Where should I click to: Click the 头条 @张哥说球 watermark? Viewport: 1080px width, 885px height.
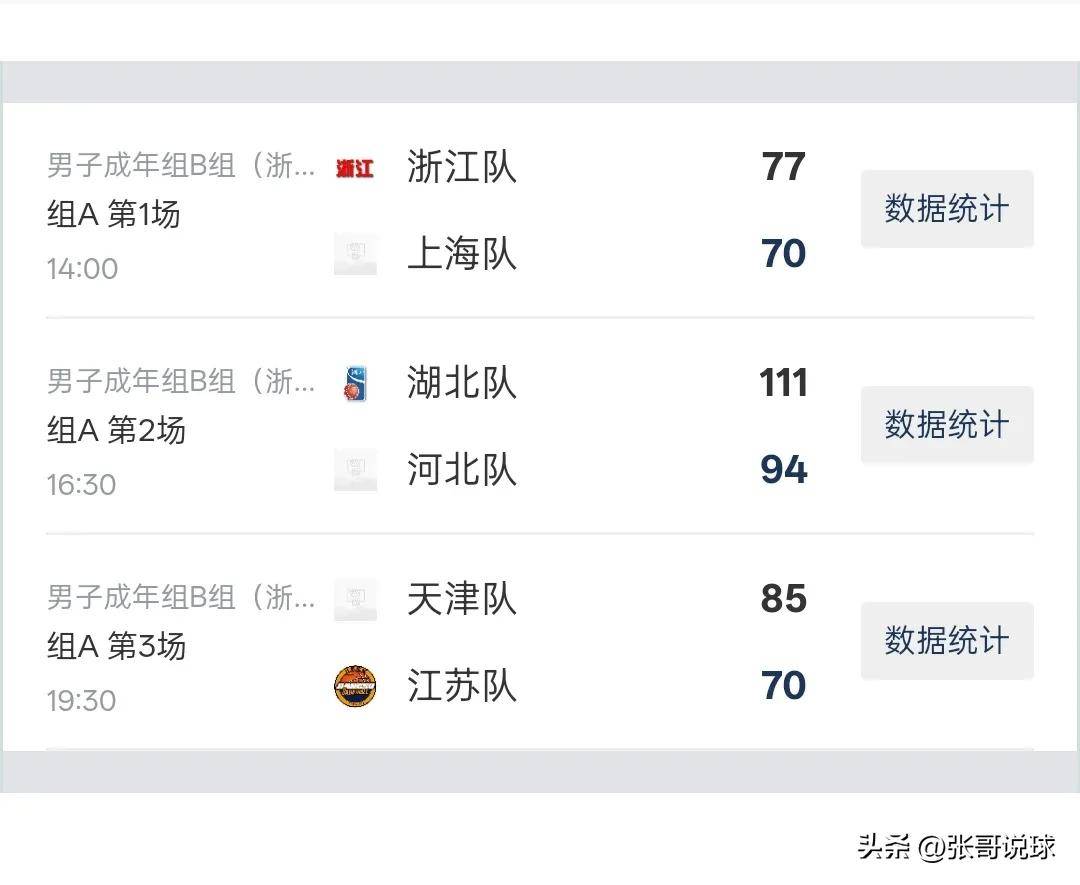pos(956,848)
